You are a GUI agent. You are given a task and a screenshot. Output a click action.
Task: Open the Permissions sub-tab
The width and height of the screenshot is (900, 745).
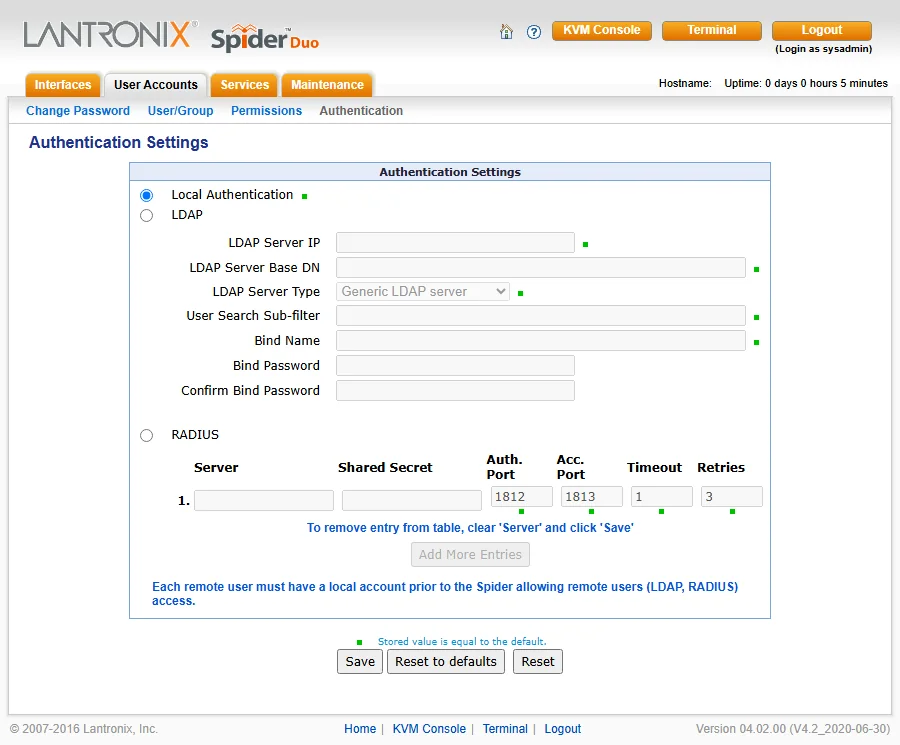pos(266,111)
